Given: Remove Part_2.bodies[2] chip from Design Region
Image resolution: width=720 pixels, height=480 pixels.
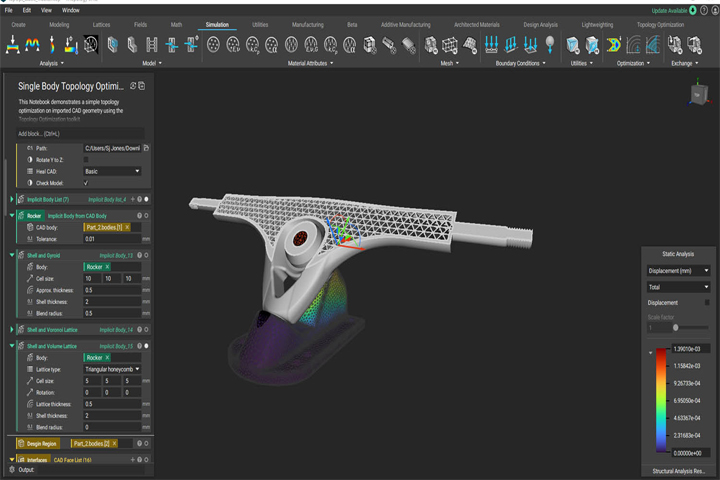Looking at the screenshot, I should click(x=114, y=443).
